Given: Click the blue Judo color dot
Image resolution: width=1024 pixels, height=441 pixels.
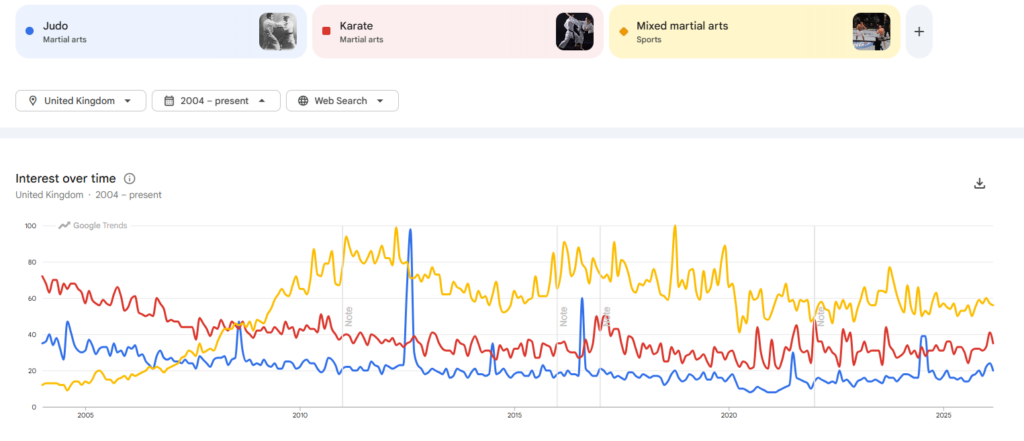Looking at the screenshot, I should point(27,31).
